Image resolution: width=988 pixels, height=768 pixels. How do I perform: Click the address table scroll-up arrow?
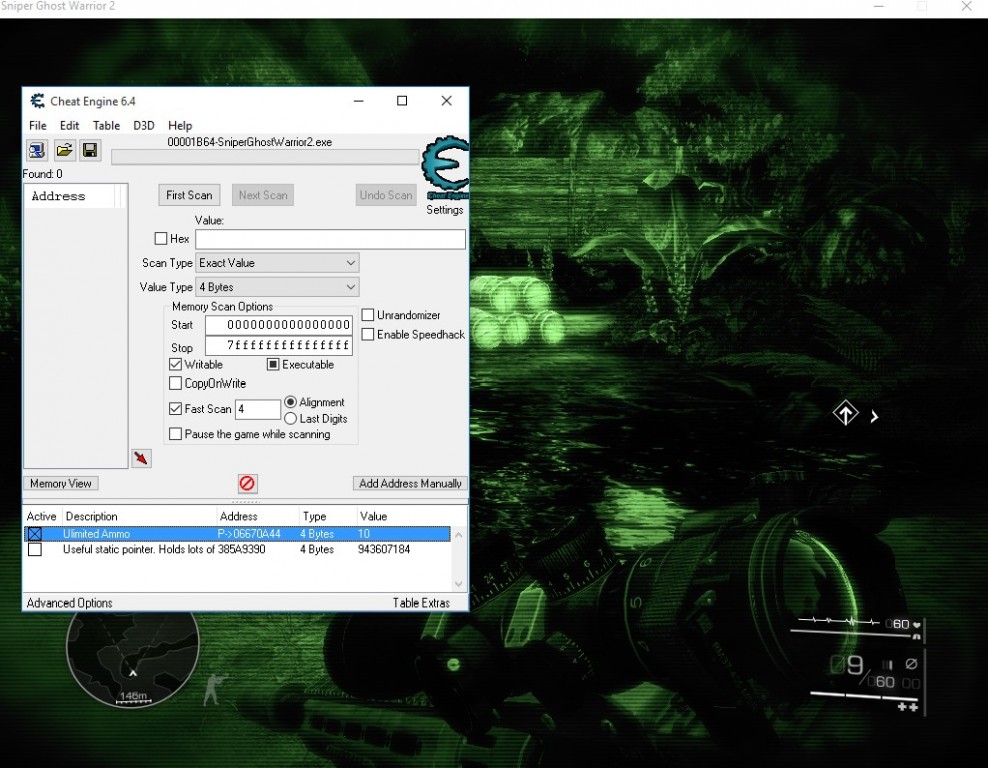click(459, 535)
